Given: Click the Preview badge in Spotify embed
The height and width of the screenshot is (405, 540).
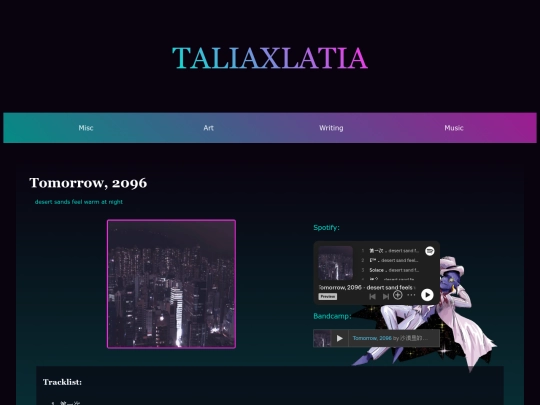Looking at the screenshot, I should pyautogui.click(x=328, y=297).
